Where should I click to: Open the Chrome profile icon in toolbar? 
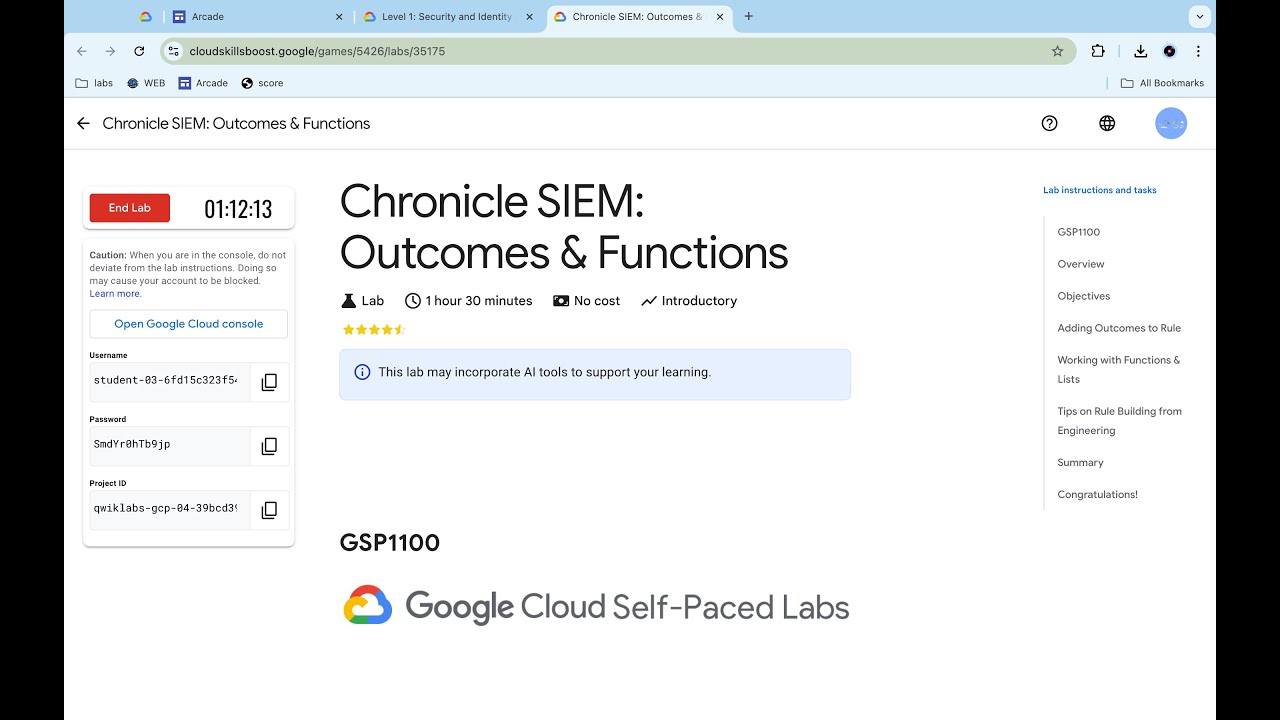[1169, 51]
